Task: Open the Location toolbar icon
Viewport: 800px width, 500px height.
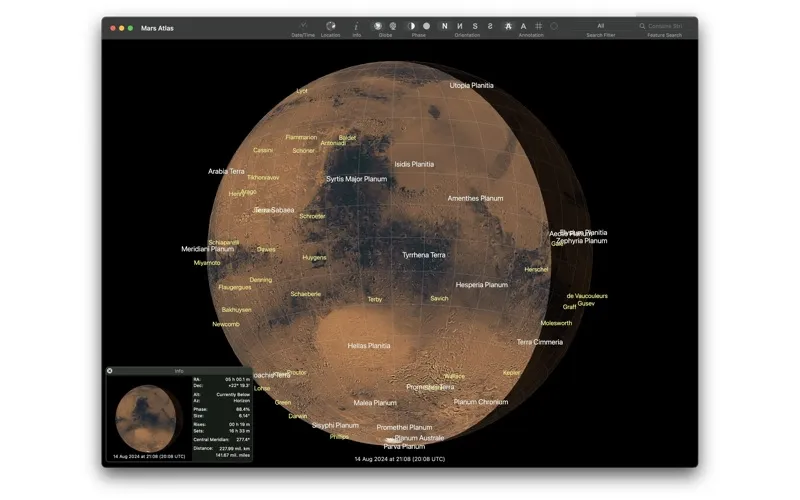Action: (x=331, y=26)
